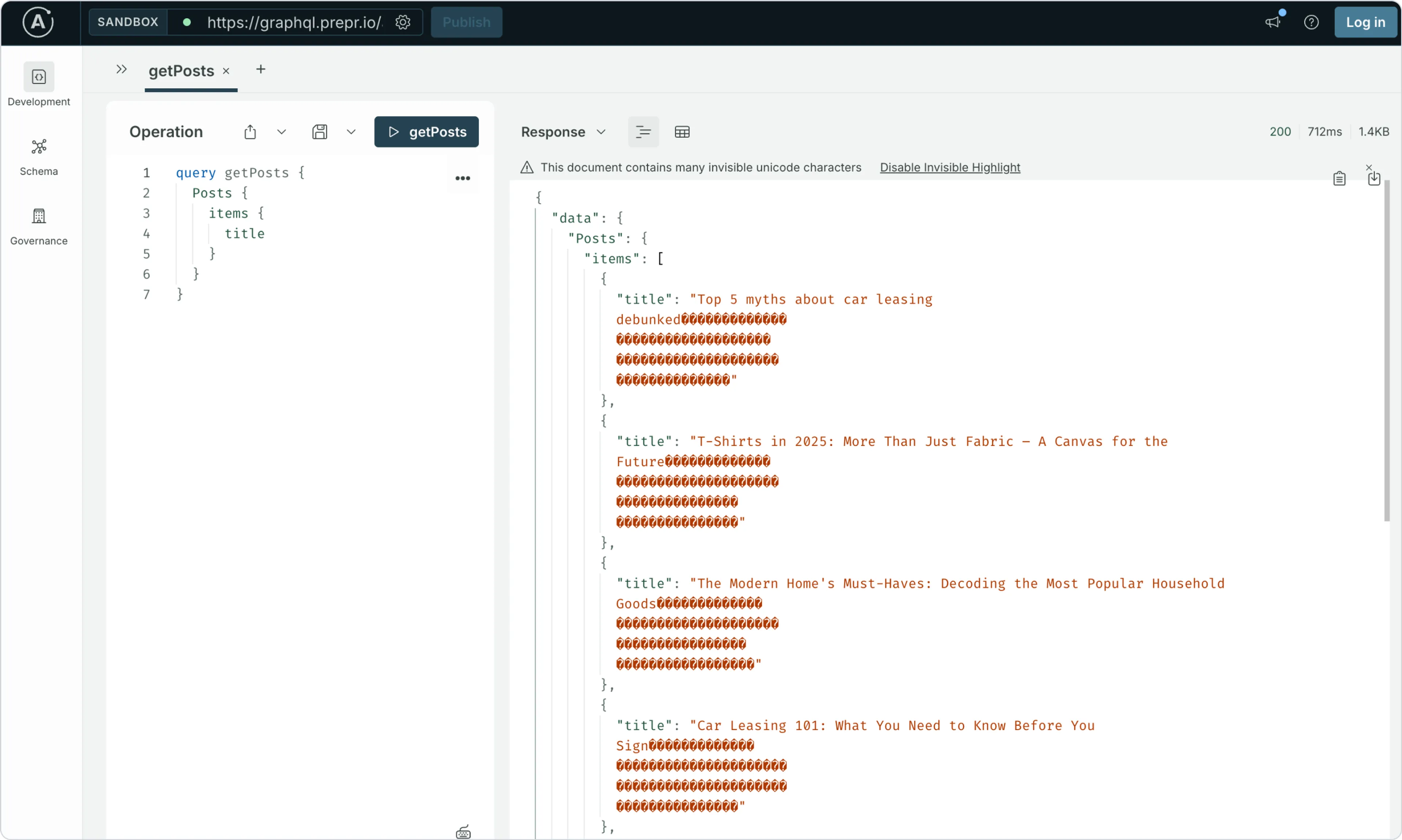The width and height of the screenshot is (1402, 840).
Task: Open the Development section in the sidebar
Action: (x=38, y=85)
